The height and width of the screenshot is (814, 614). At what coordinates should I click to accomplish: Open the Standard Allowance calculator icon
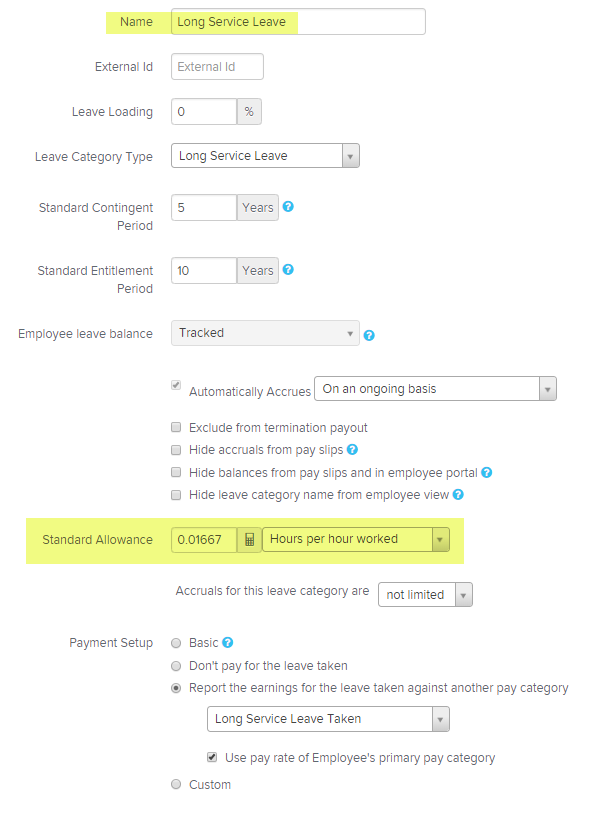click(249, 540)
